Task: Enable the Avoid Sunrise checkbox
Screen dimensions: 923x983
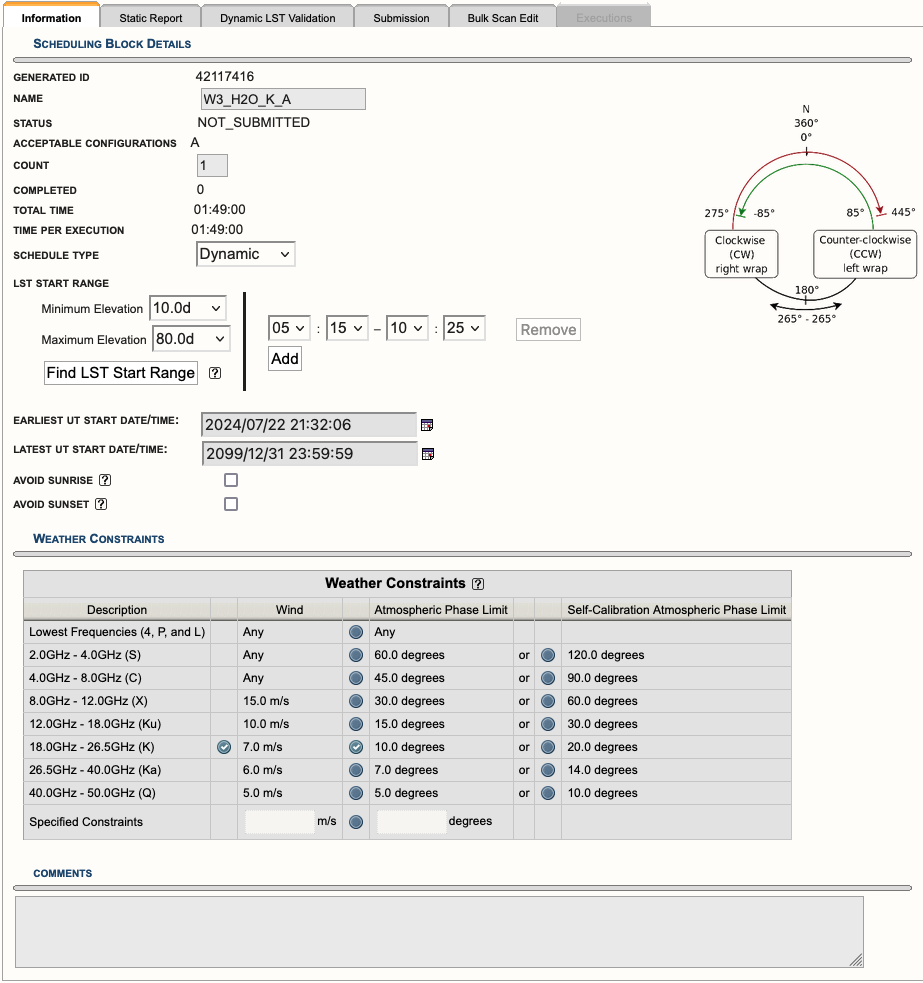Action: pyautogui.click(x=231, y=480)
